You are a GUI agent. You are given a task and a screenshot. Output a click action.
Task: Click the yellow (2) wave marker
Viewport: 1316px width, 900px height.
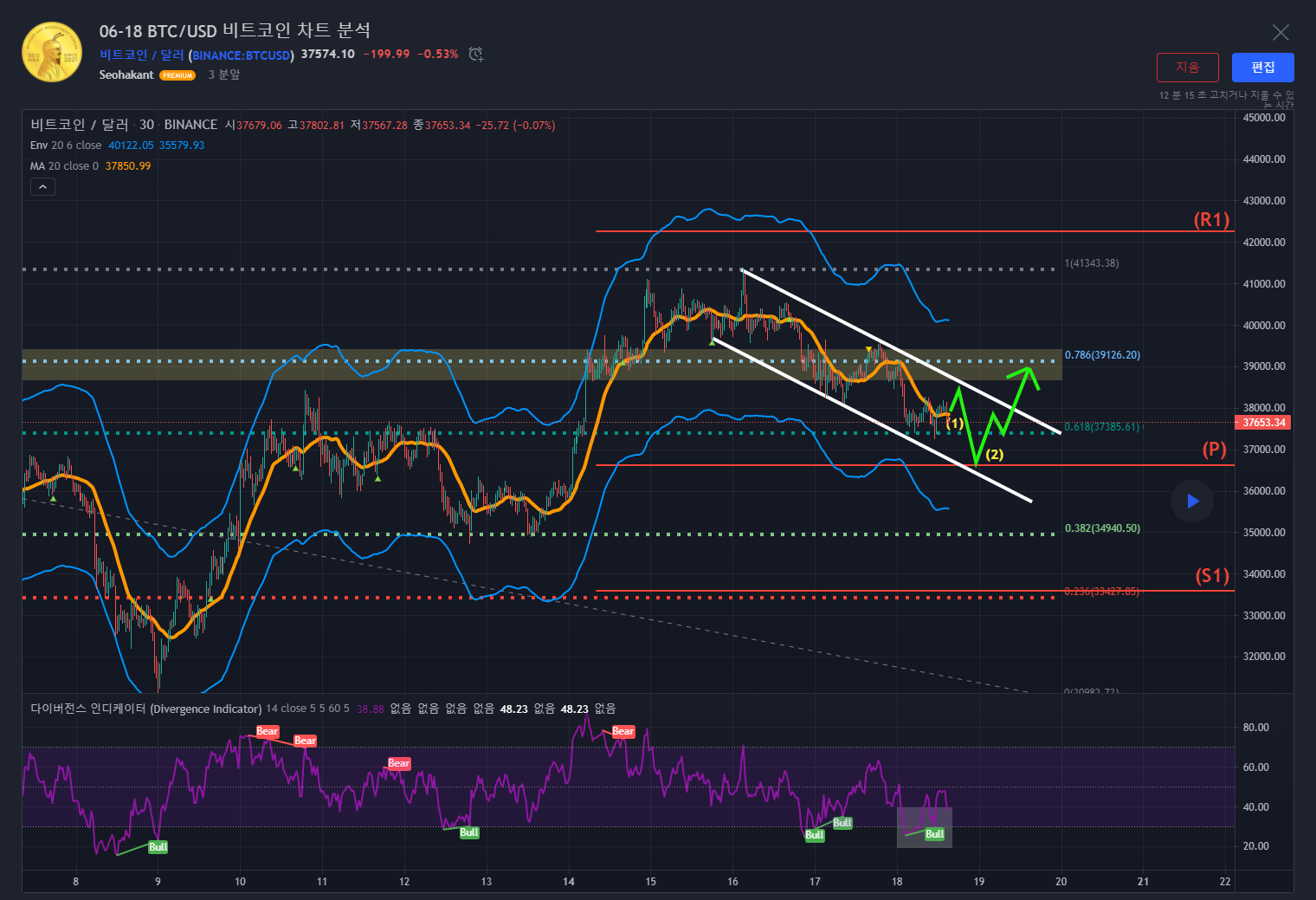coord(994,455)
